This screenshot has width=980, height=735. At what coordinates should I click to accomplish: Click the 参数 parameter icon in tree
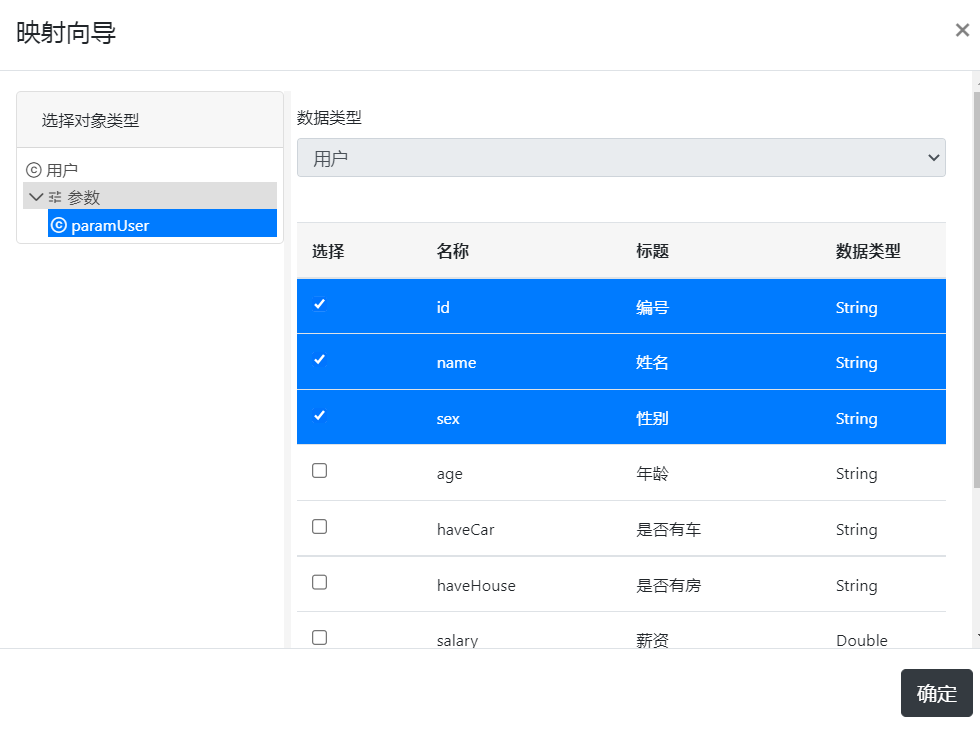(x=55, y=198)
